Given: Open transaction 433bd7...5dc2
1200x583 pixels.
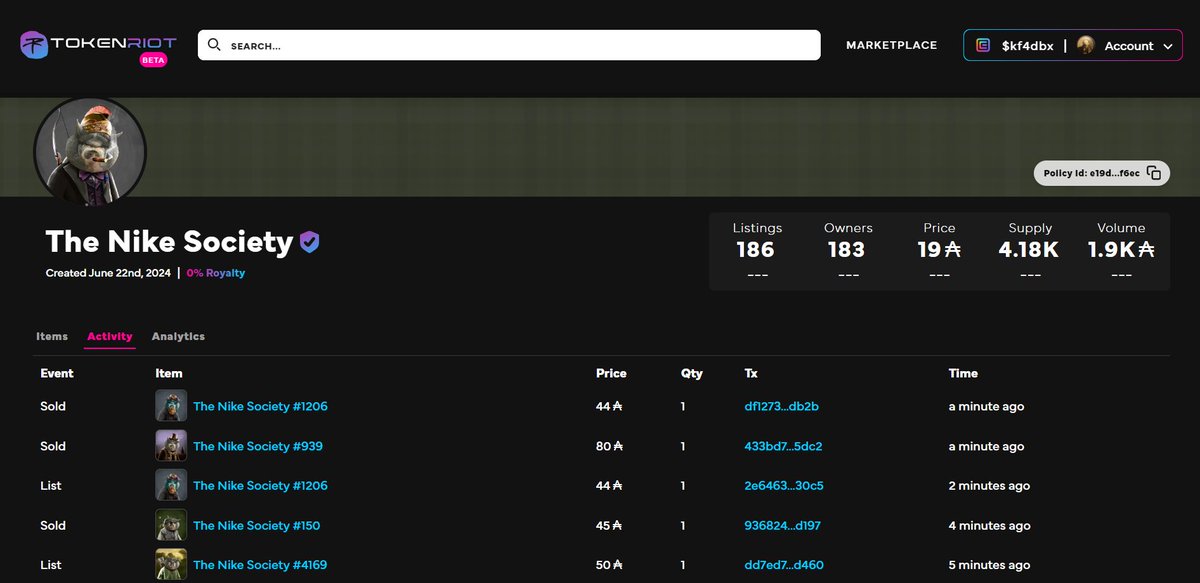Looking at the screenshot, I should 783,446.
